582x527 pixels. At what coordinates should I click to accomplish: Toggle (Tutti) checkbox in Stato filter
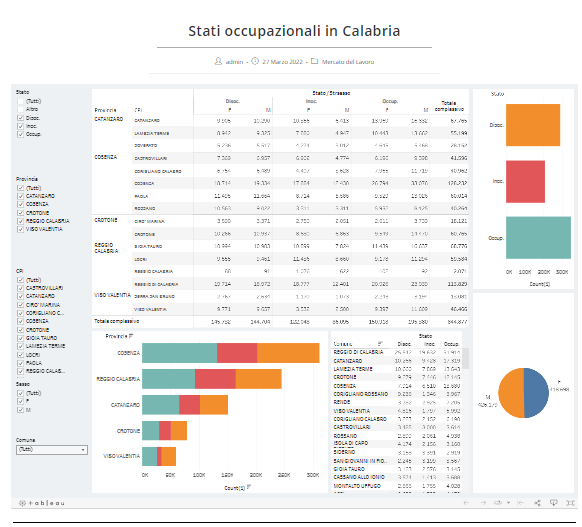[20, 101]
